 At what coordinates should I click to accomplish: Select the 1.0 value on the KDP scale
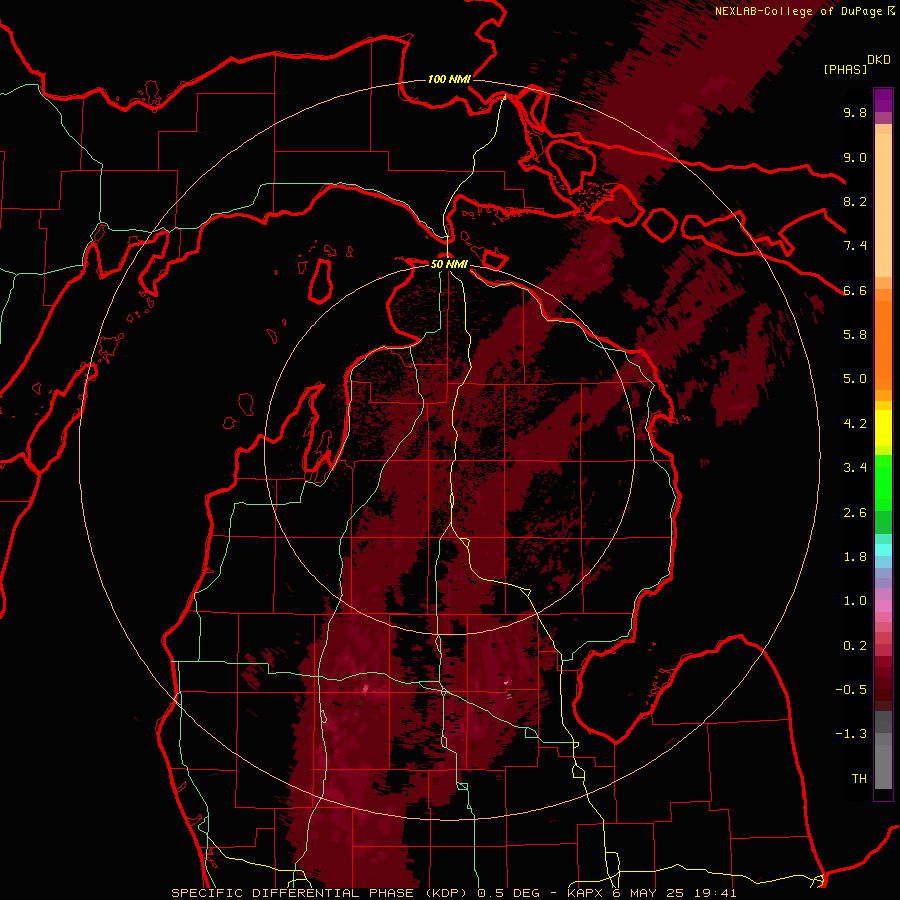[x=855, y=601]
